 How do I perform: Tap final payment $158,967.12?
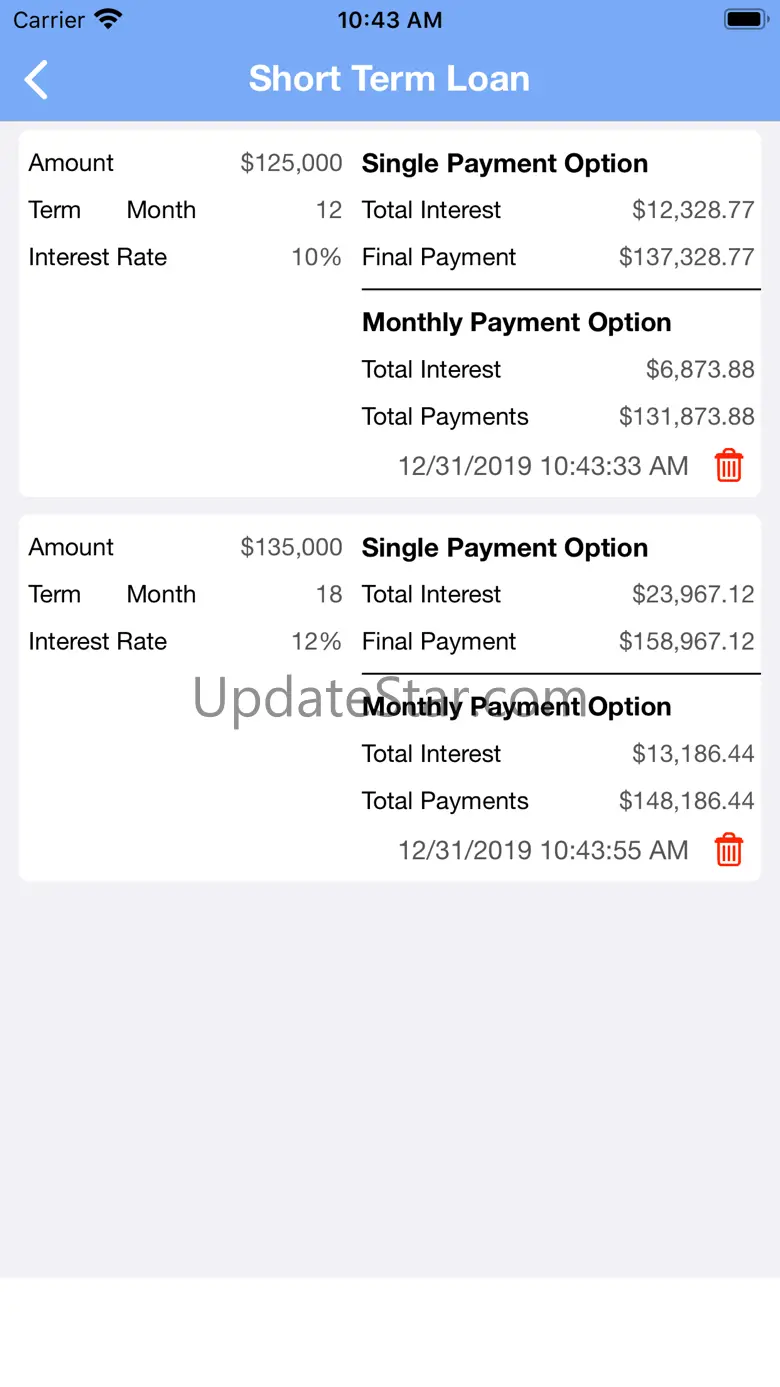click(686, 641)
